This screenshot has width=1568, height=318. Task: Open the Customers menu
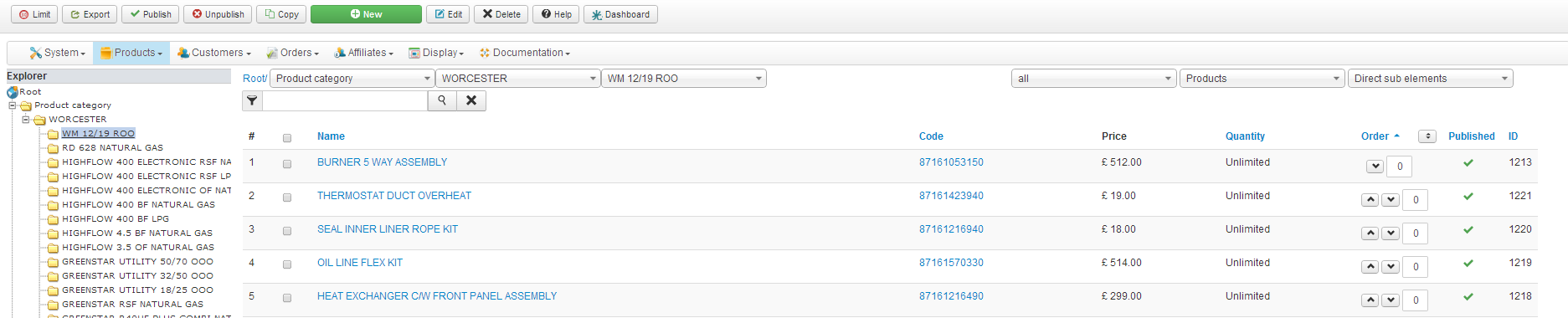pos(214,53)
